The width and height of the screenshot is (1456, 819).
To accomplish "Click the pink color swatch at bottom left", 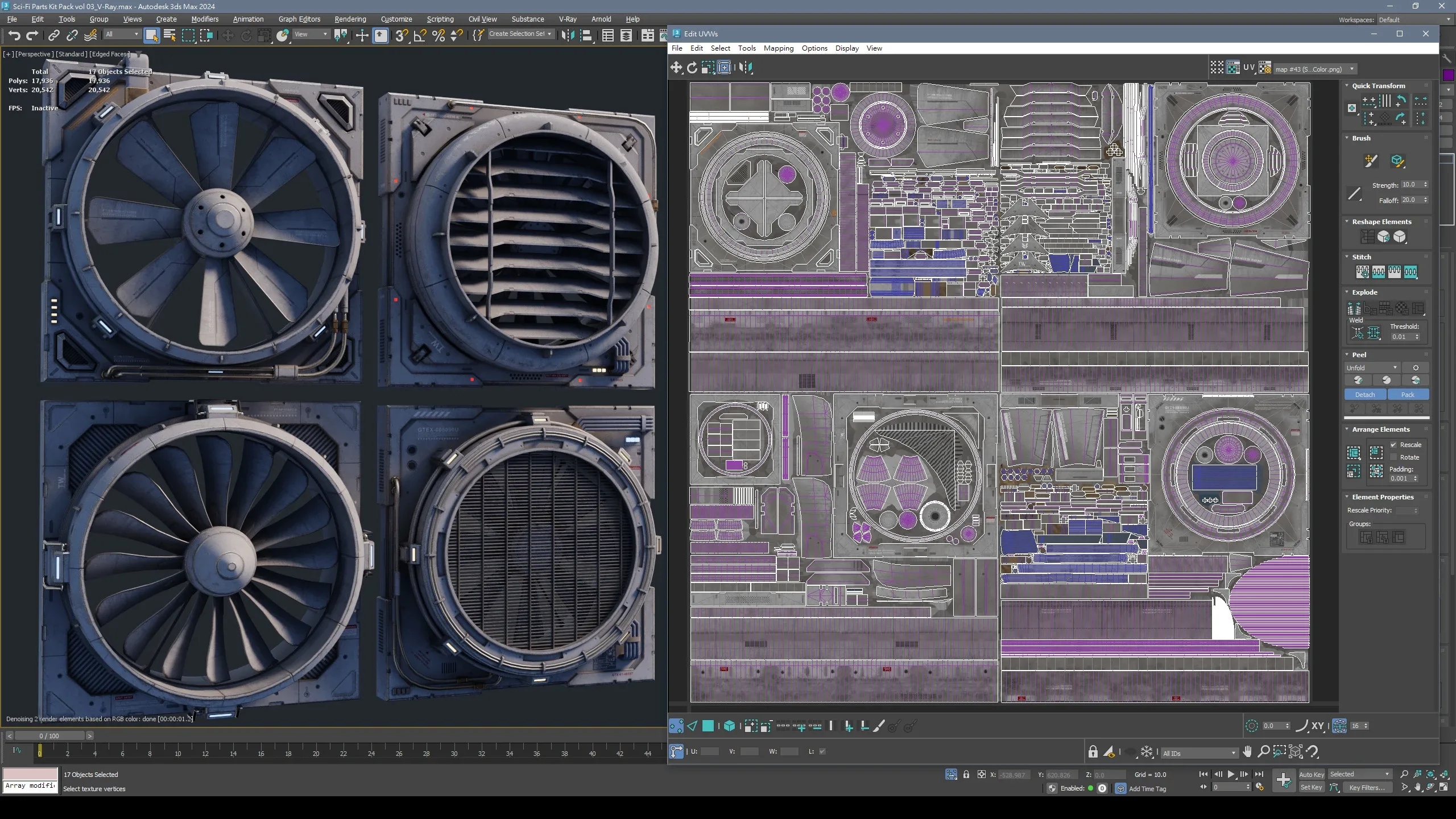I will point(30,773).
